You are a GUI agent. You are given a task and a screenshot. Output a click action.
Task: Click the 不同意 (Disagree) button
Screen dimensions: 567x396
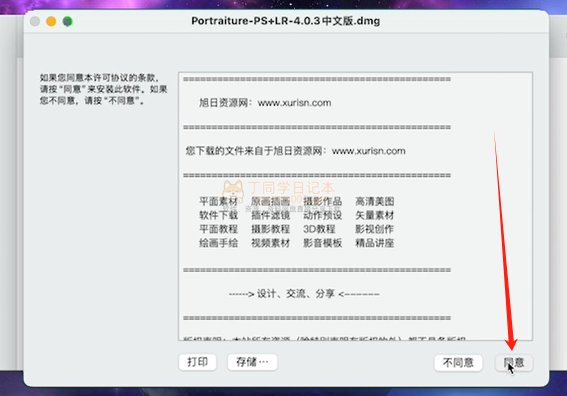(458, 362)
